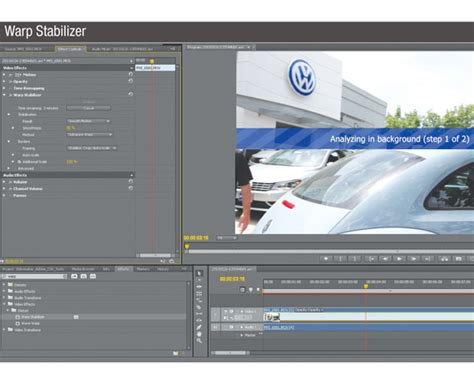Viewport: 474px width, 379px height.
Task: Toggle the Video 1 sync lock
Action: [231, 311]
